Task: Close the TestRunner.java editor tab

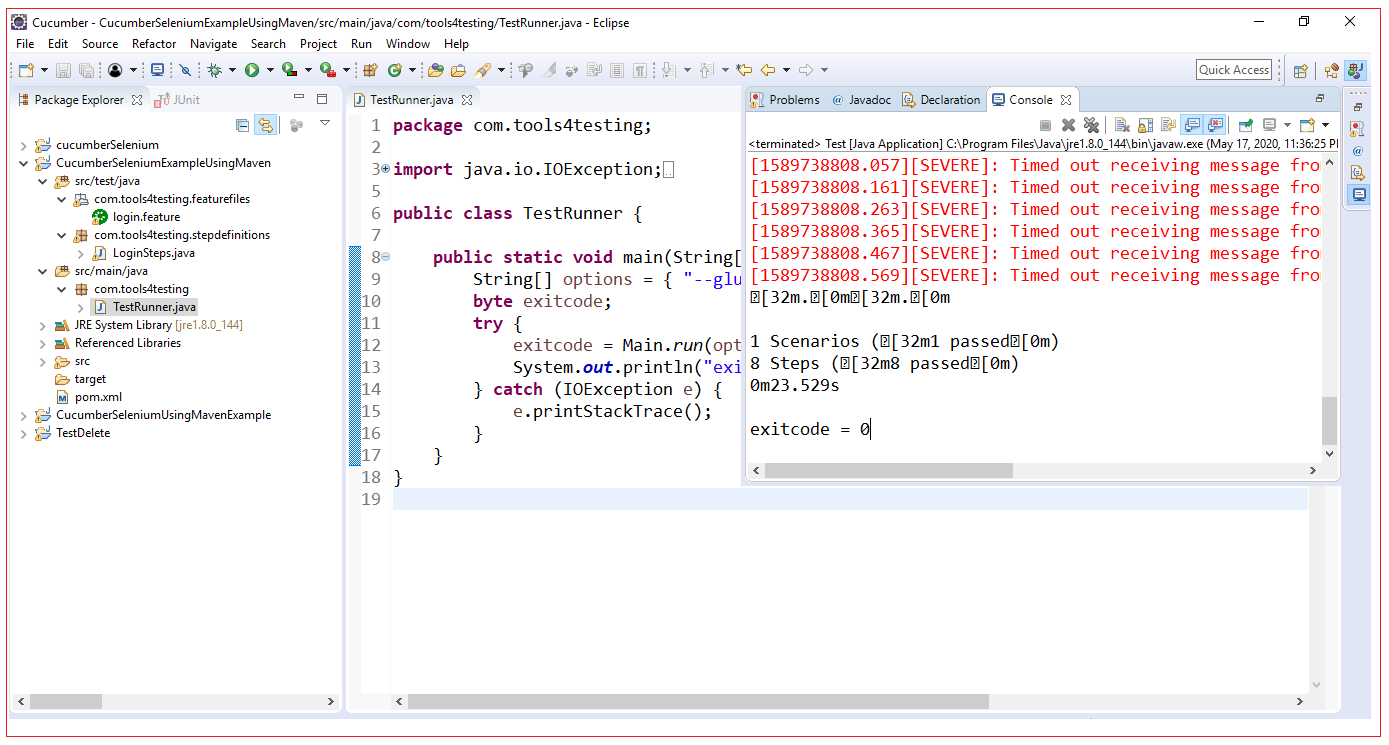Action: click(x=467, y=100)
